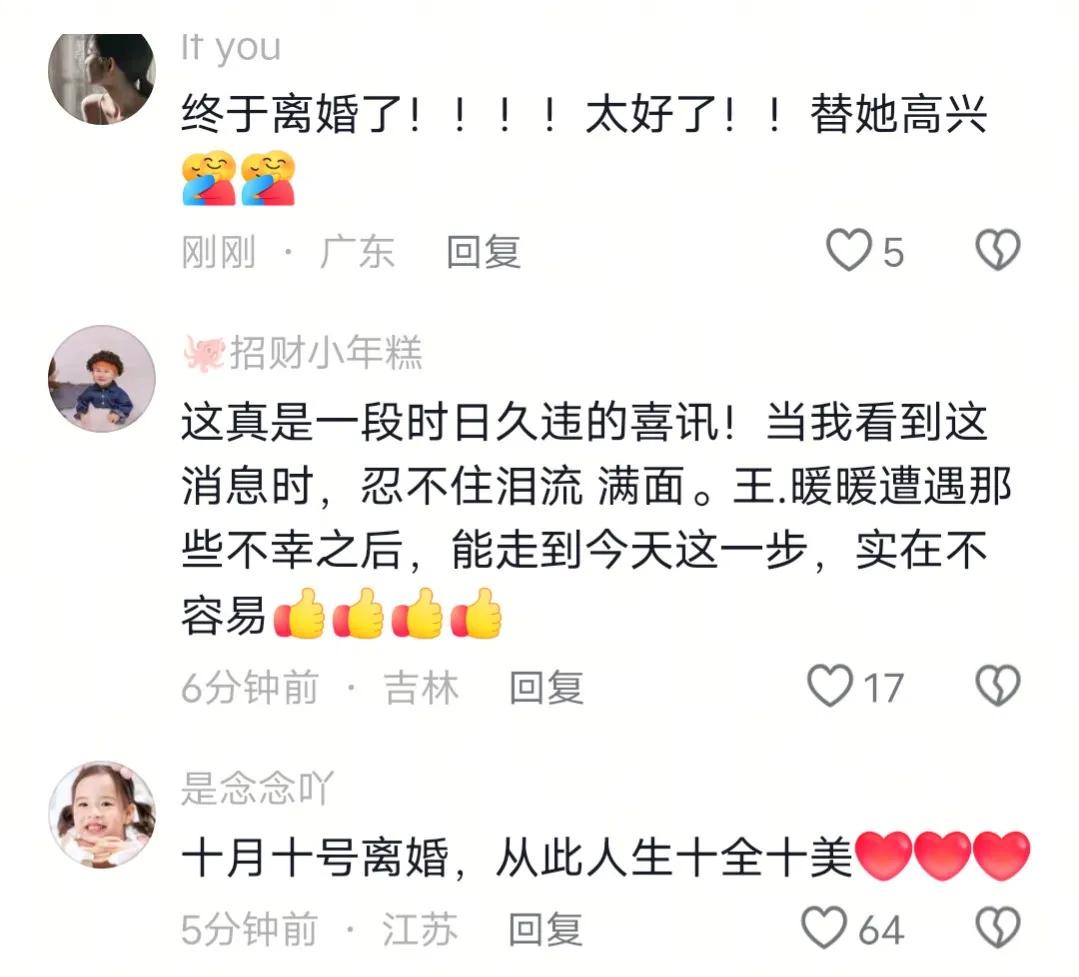Open profile picture of It you

click(x=102, y=78)
